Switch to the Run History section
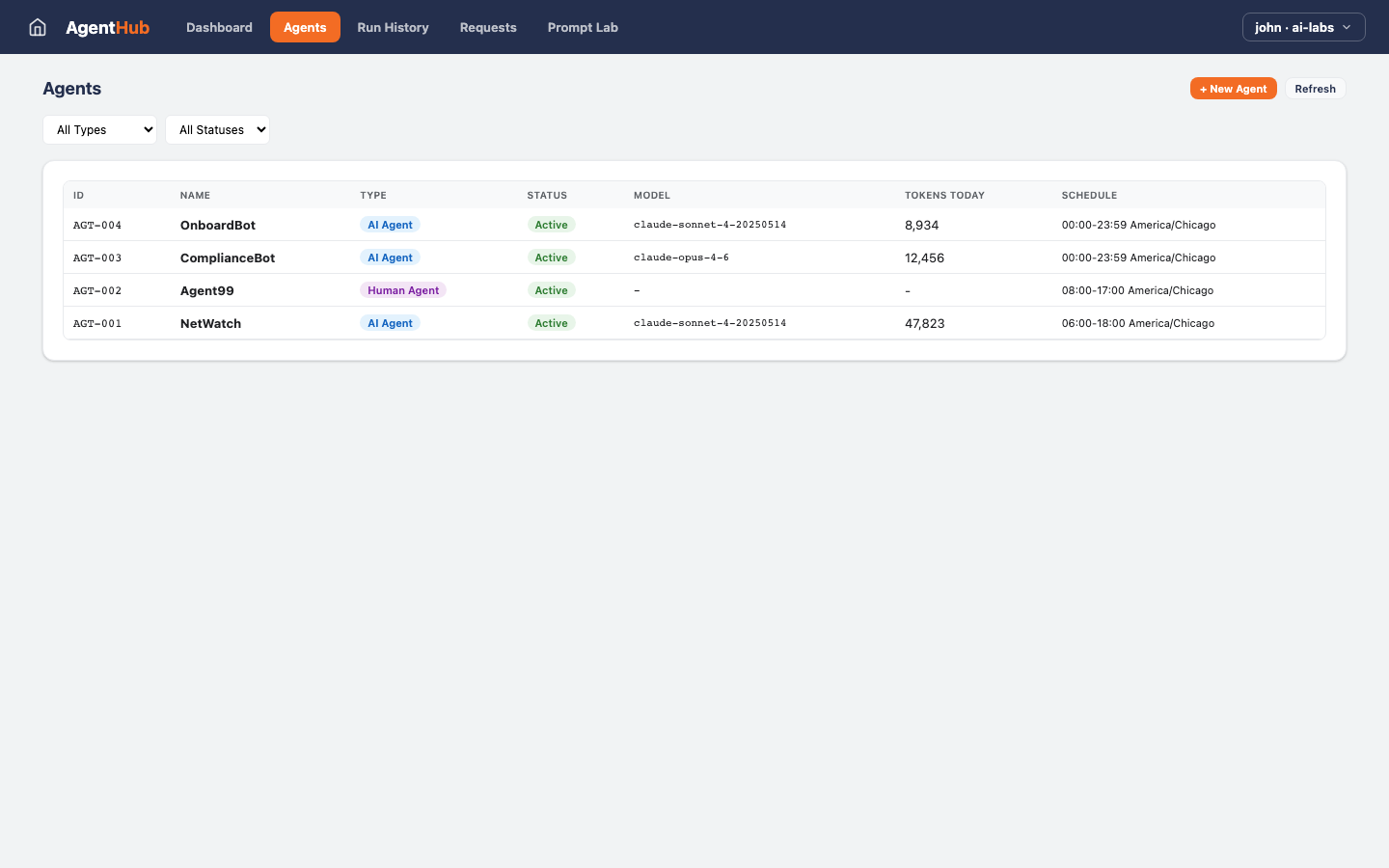Screen dimensions: 1389x868 [393, 27]
